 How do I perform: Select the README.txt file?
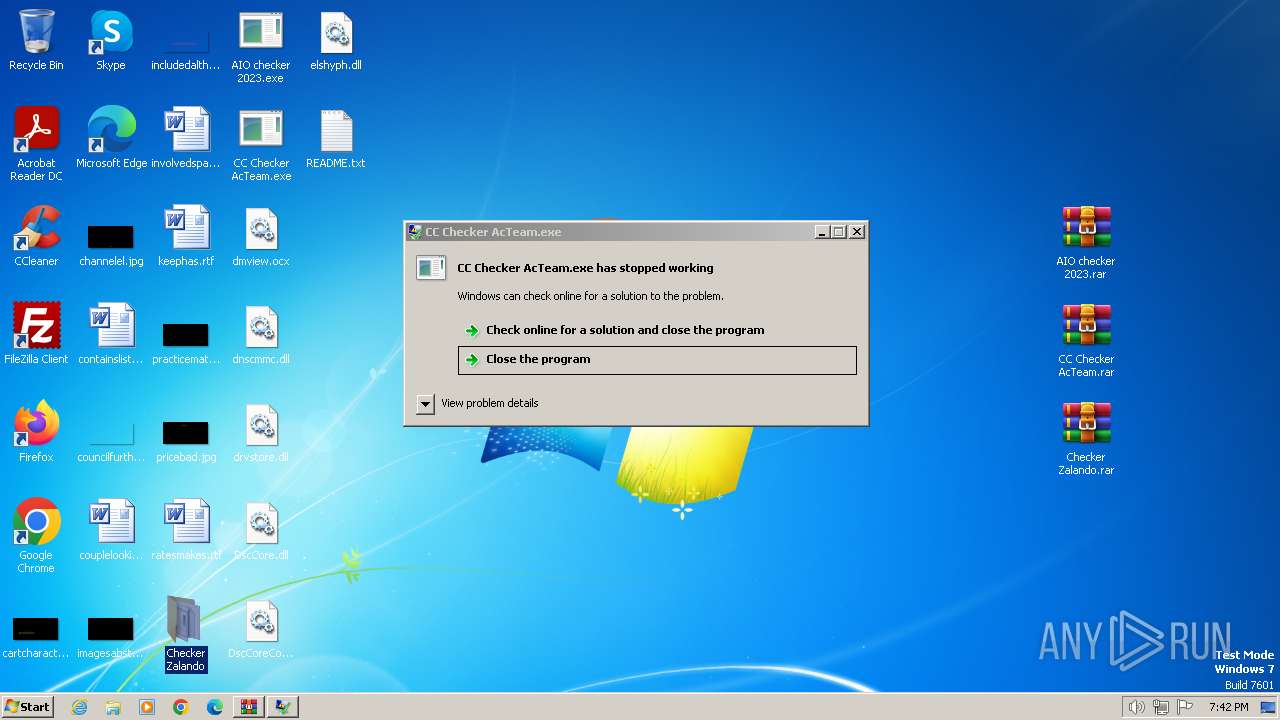coord(336,138)
